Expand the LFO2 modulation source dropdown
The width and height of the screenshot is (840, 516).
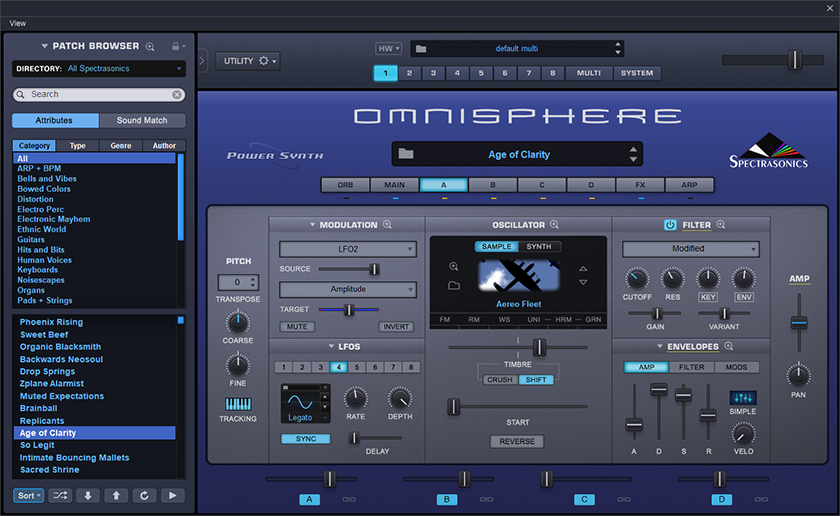click(x=348, y=249)
